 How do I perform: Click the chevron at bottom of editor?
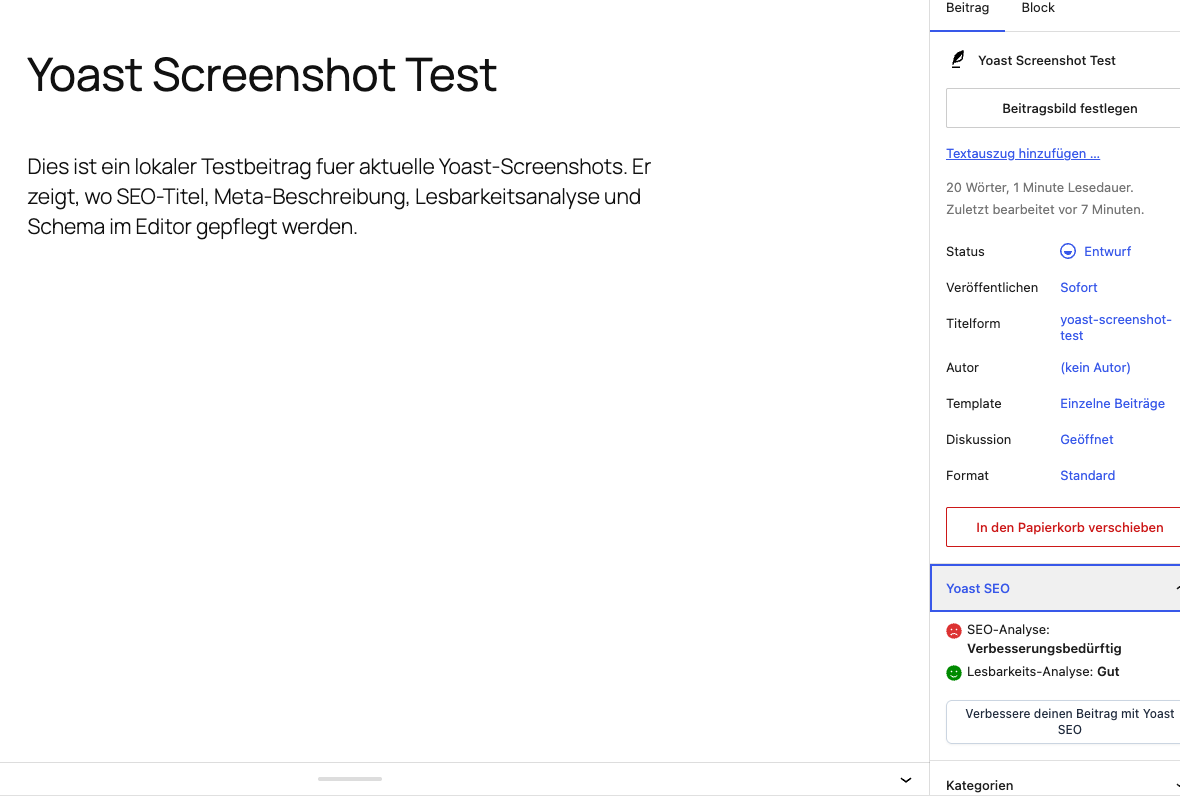click(x=906, y=780)
